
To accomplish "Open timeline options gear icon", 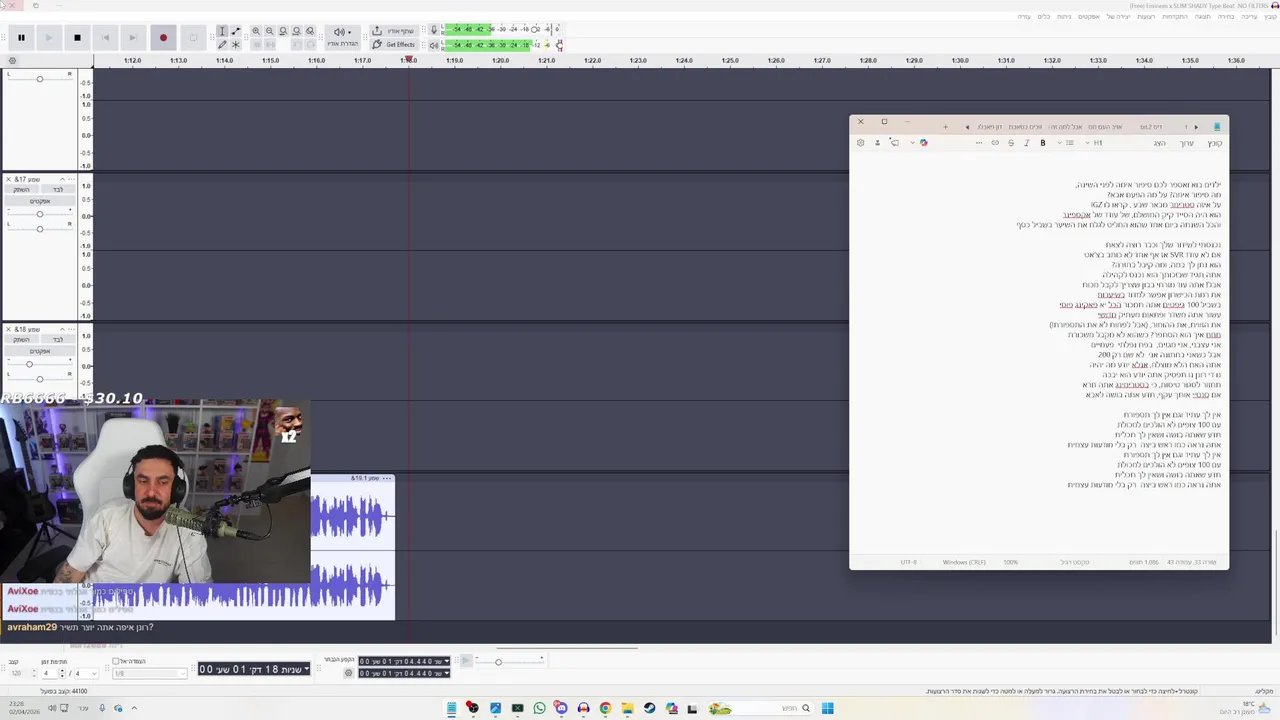I will (12, 61).
